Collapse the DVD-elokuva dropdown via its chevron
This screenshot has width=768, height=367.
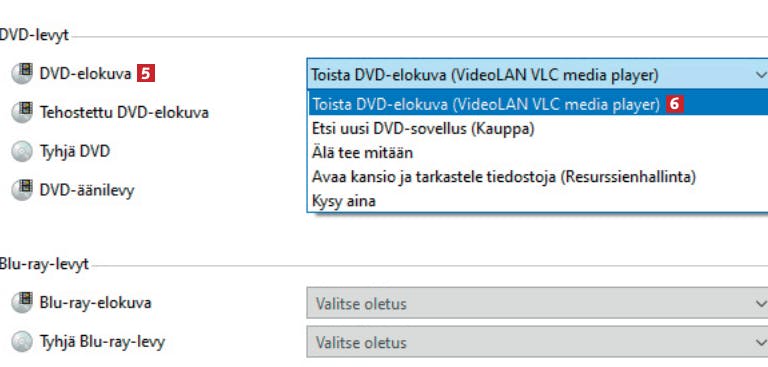761,75
